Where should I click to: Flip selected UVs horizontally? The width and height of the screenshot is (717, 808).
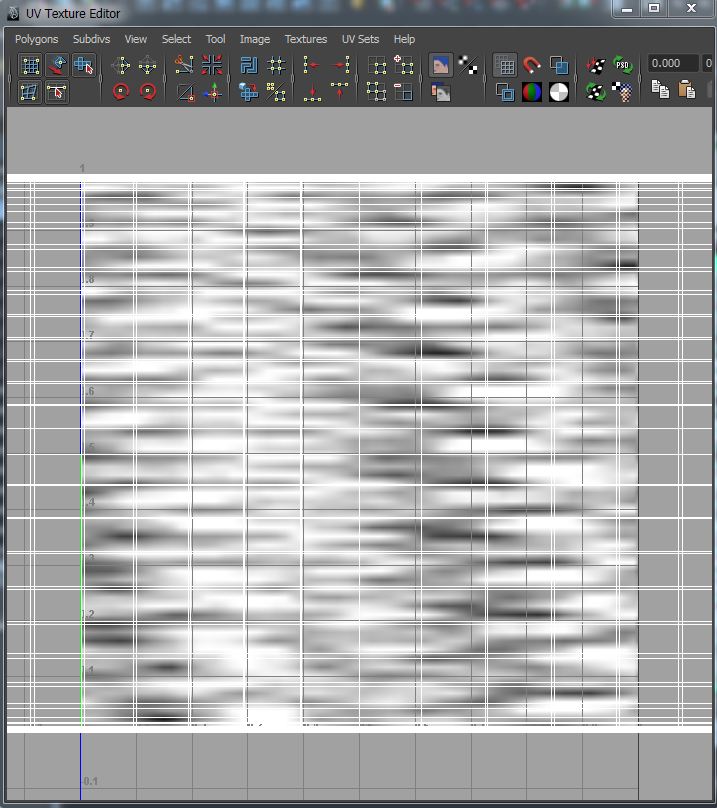point(121,65)
